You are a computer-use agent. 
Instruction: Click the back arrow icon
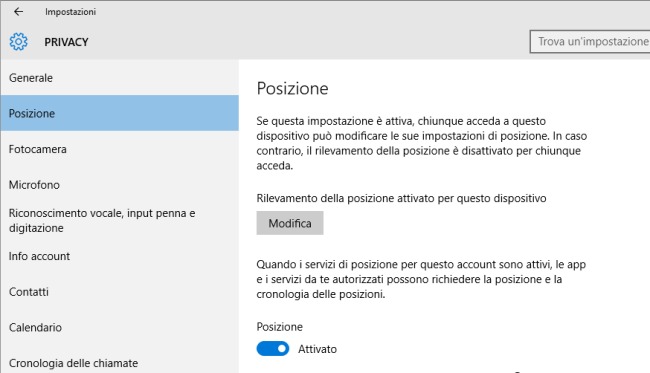(x=18, y=12)
